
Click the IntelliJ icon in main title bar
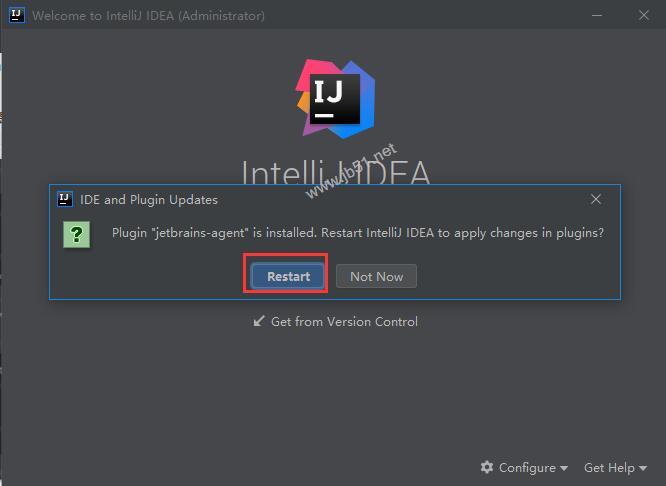17,15
